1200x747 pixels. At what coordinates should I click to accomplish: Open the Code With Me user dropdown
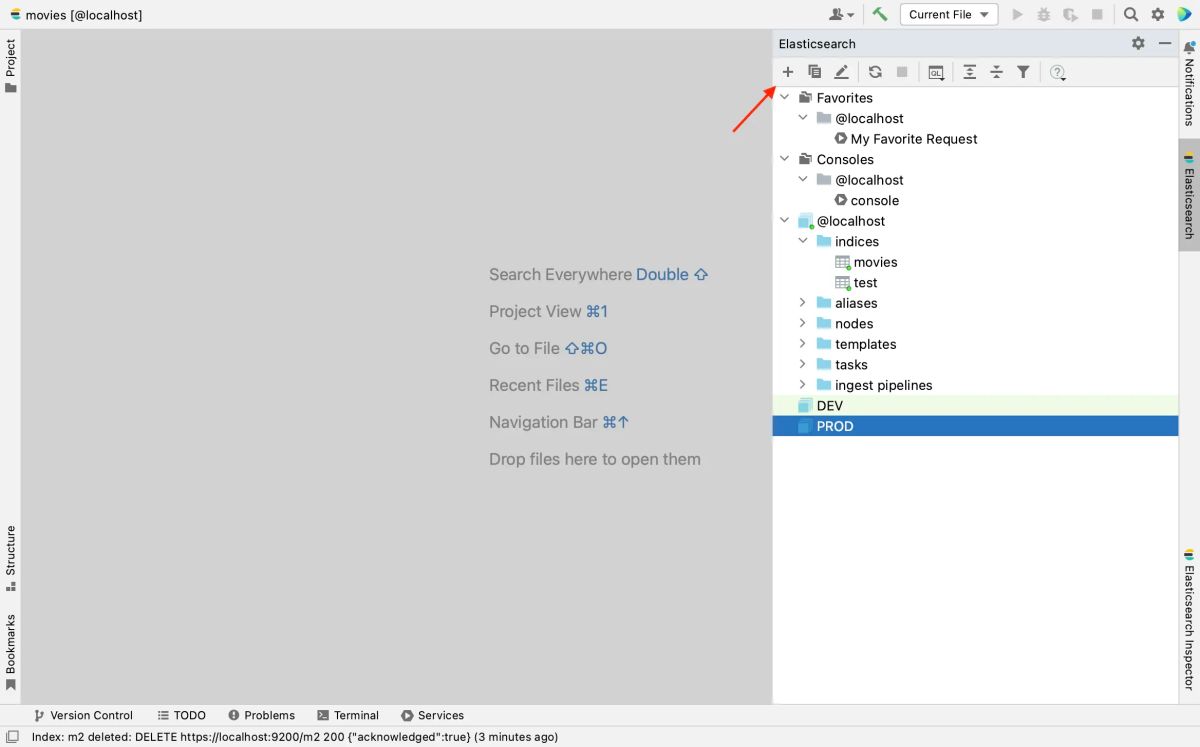[x=842, y=14]
